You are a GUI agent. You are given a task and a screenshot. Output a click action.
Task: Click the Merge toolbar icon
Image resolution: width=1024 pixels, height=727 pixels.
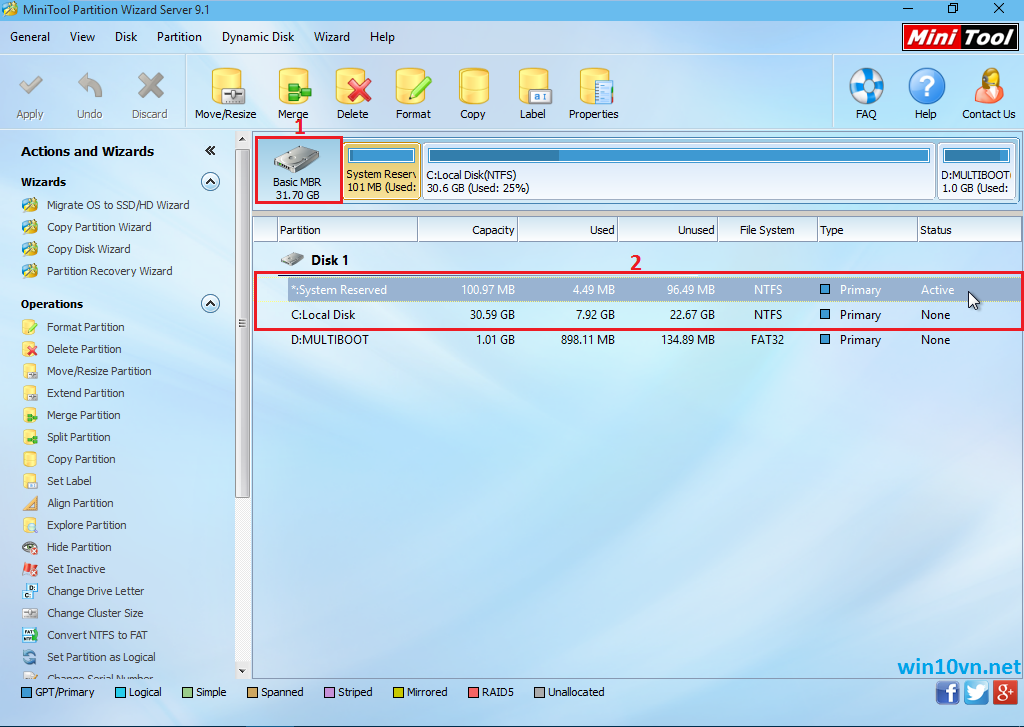[x=293, y=86]
